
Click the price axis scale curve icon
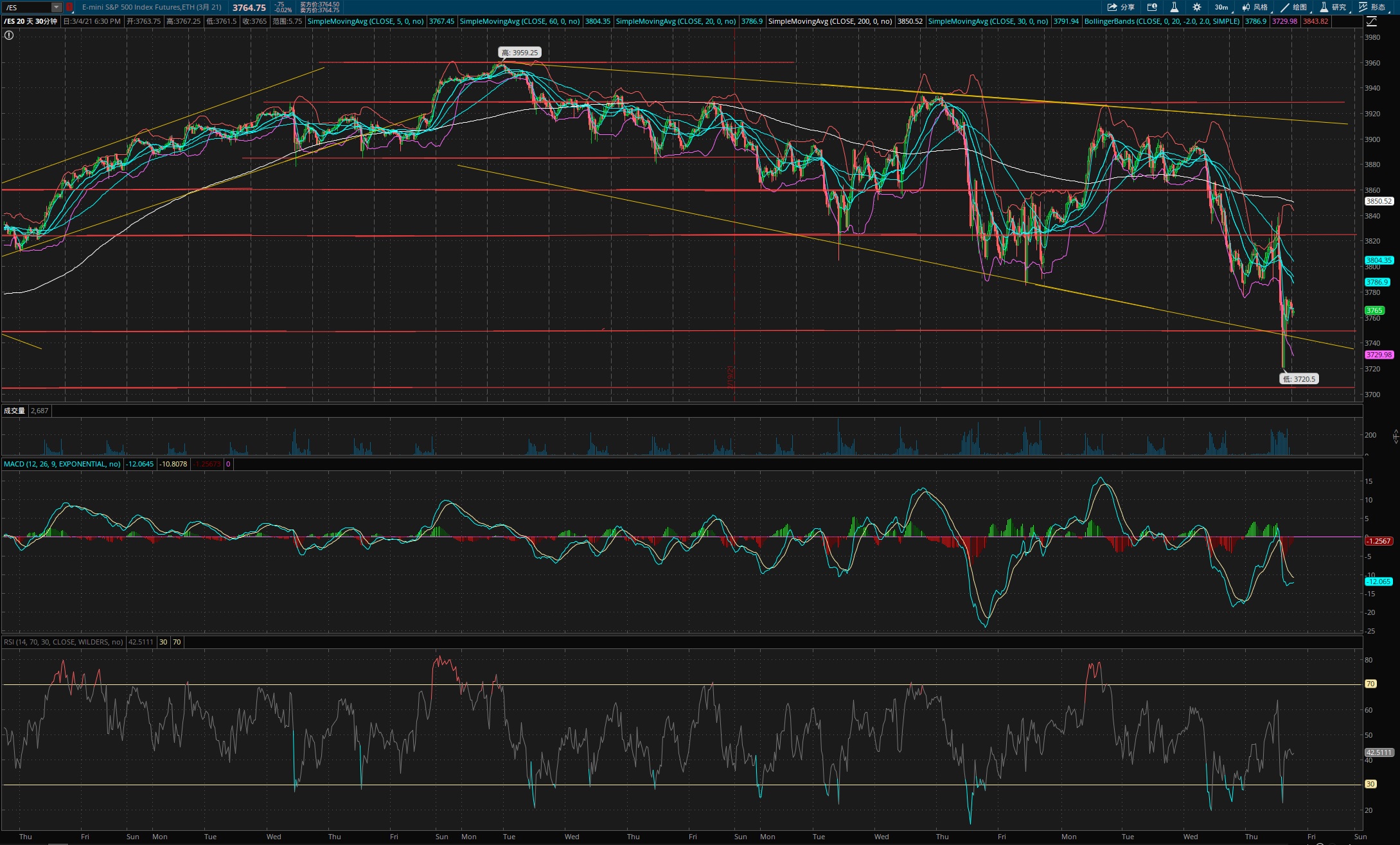[x=1371, y=21]
